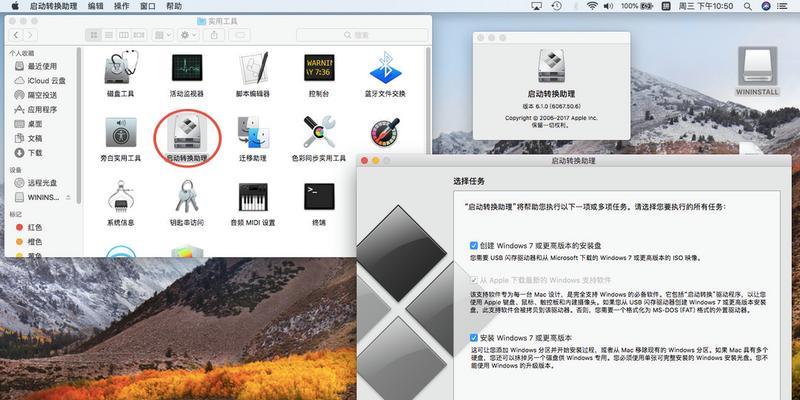
Task: Click Finder forward navigation arrow
Action: tap(31, 35)
